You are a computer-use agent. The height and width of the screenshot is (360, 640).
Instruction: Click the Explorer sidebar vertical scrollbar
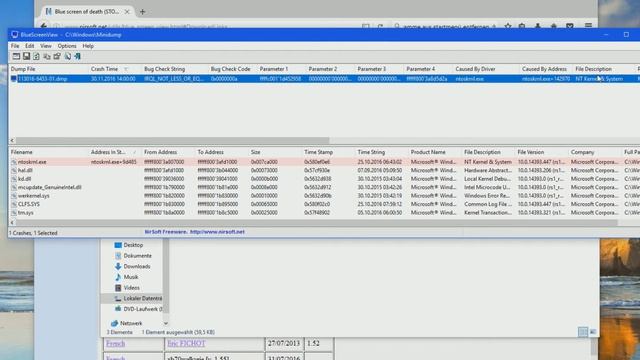point(166,276)
